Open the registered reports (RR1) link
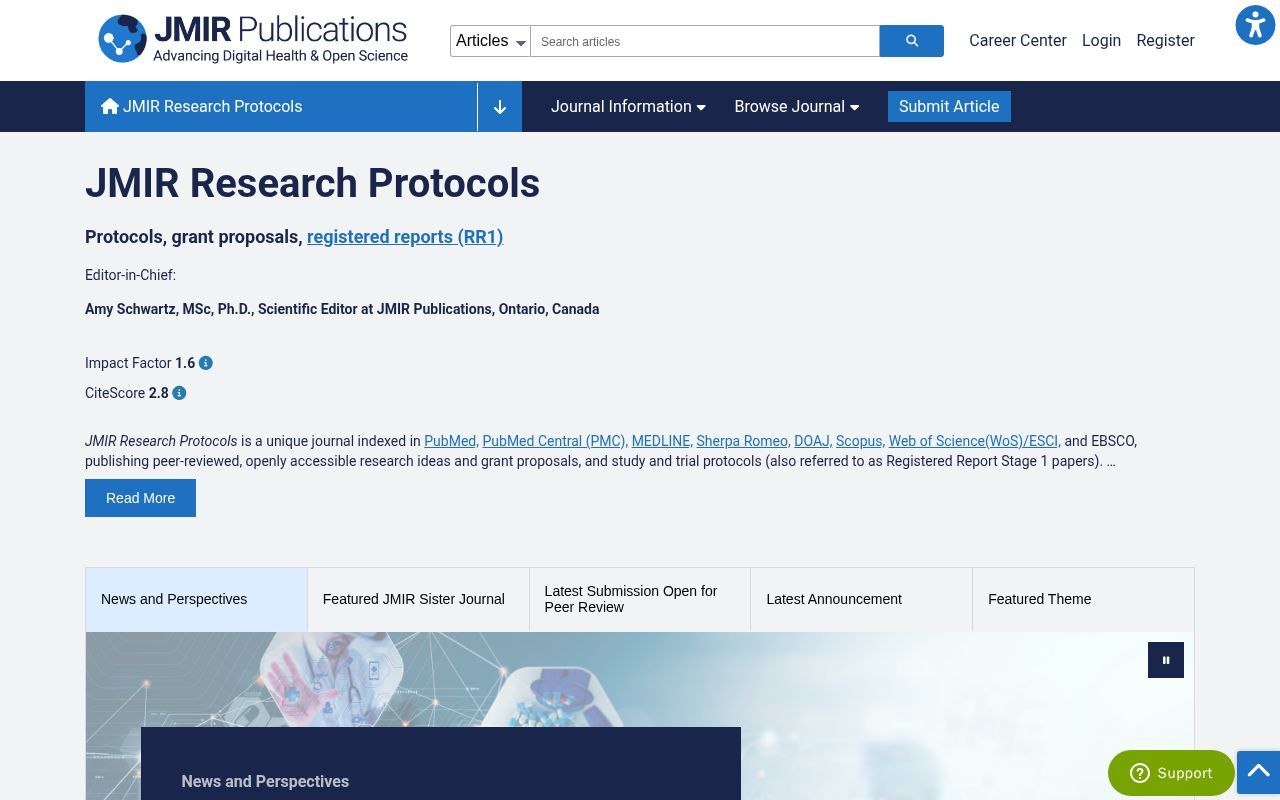This screenshot has width=1280, height=800. click(x=405, y=237)
